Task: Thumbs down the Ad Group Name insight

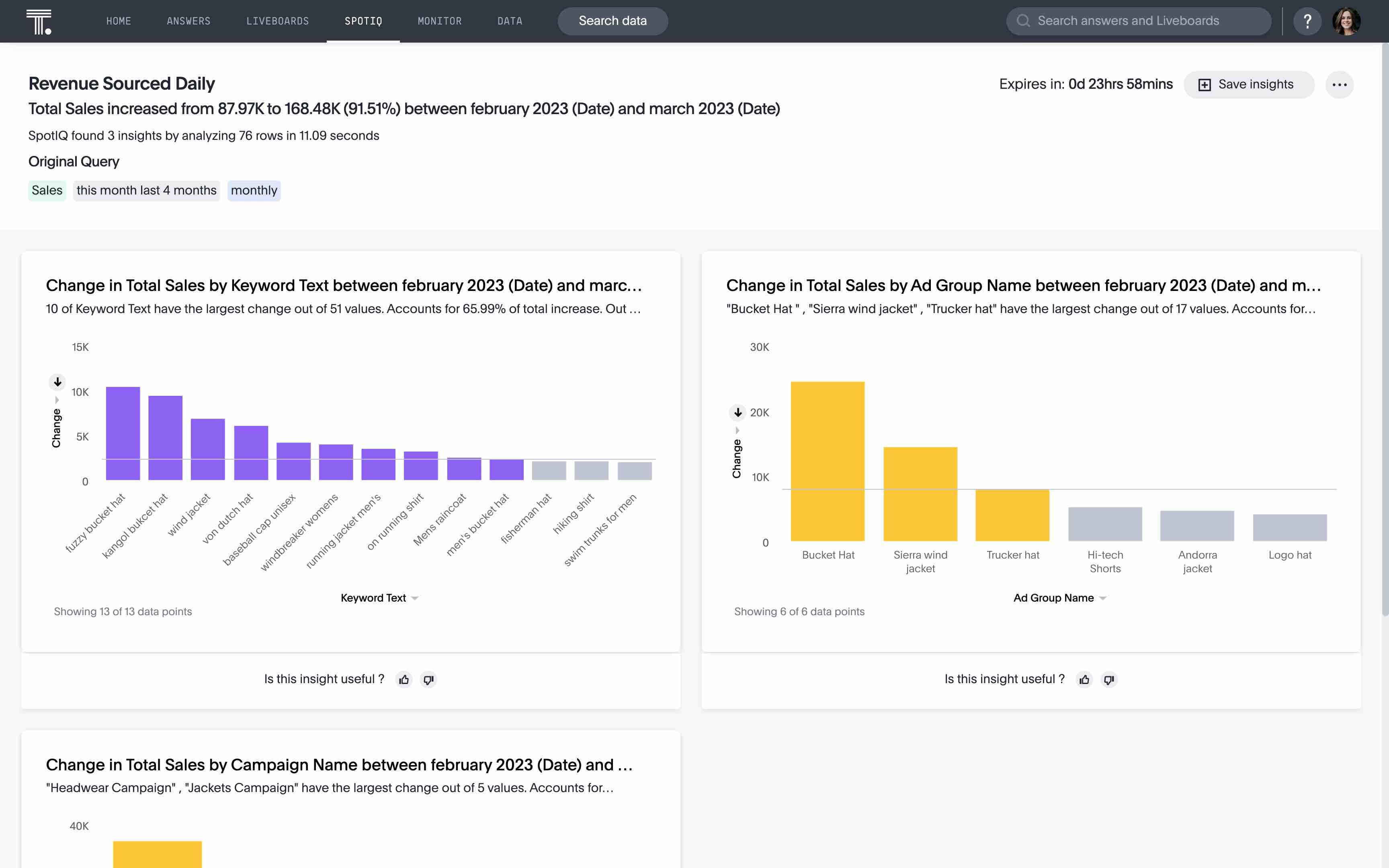Action: pyautogui.click(x=1109, y=680)
